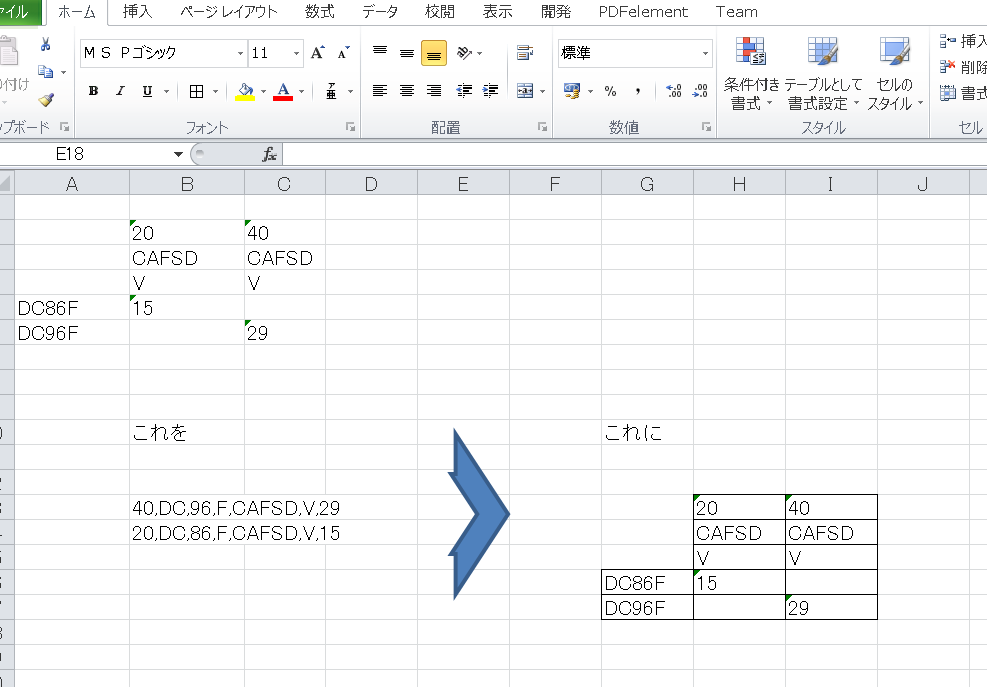
Task: Open the font name dropdown MS Pゴシック
Action: click(x=240, y=54)
